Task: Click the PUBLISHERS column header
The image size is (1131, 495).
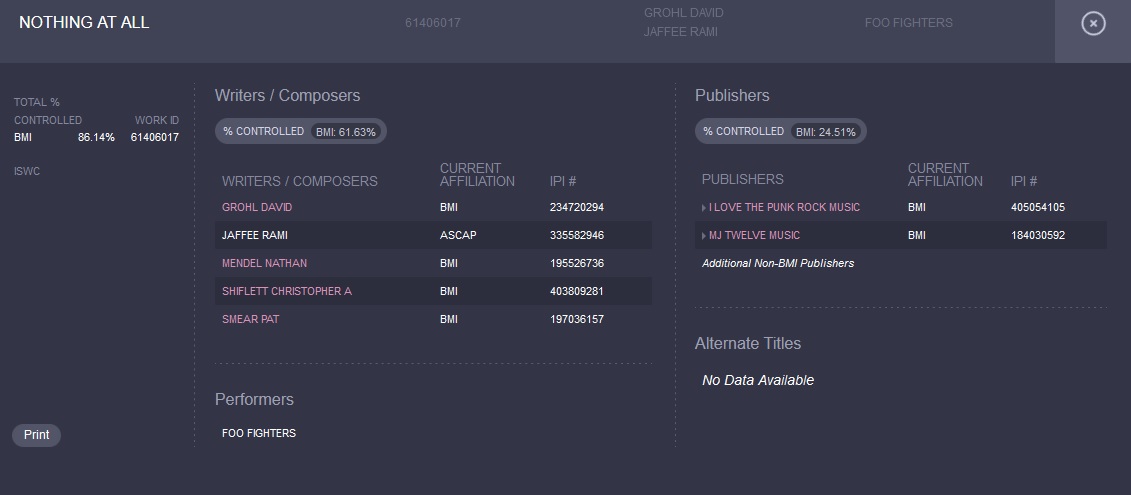Action: tap(742, 179)
